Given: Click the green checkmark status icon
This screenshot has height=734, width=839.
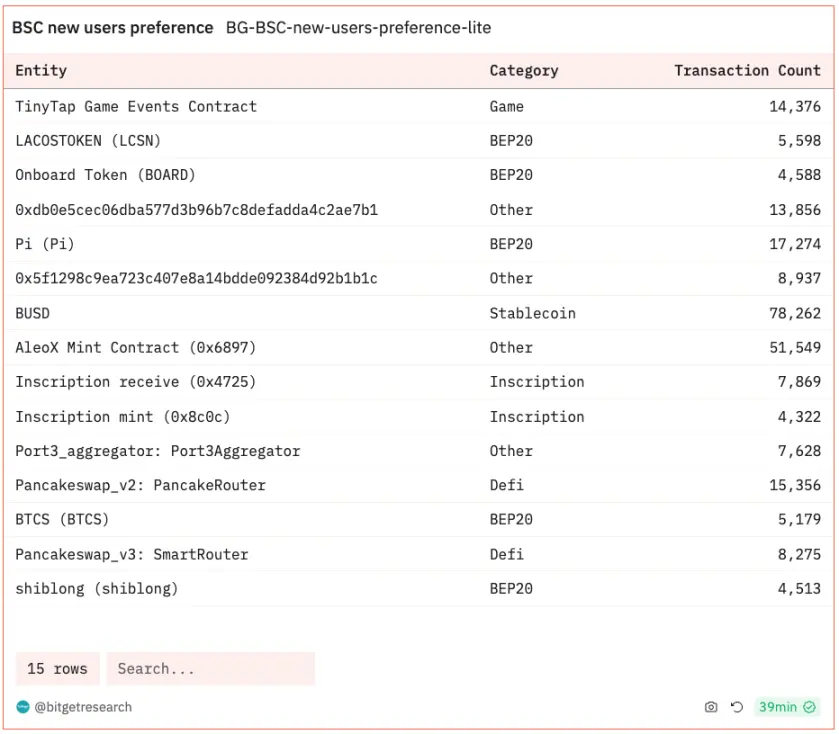Looking at the screenshot, I should tap(810, 707).
